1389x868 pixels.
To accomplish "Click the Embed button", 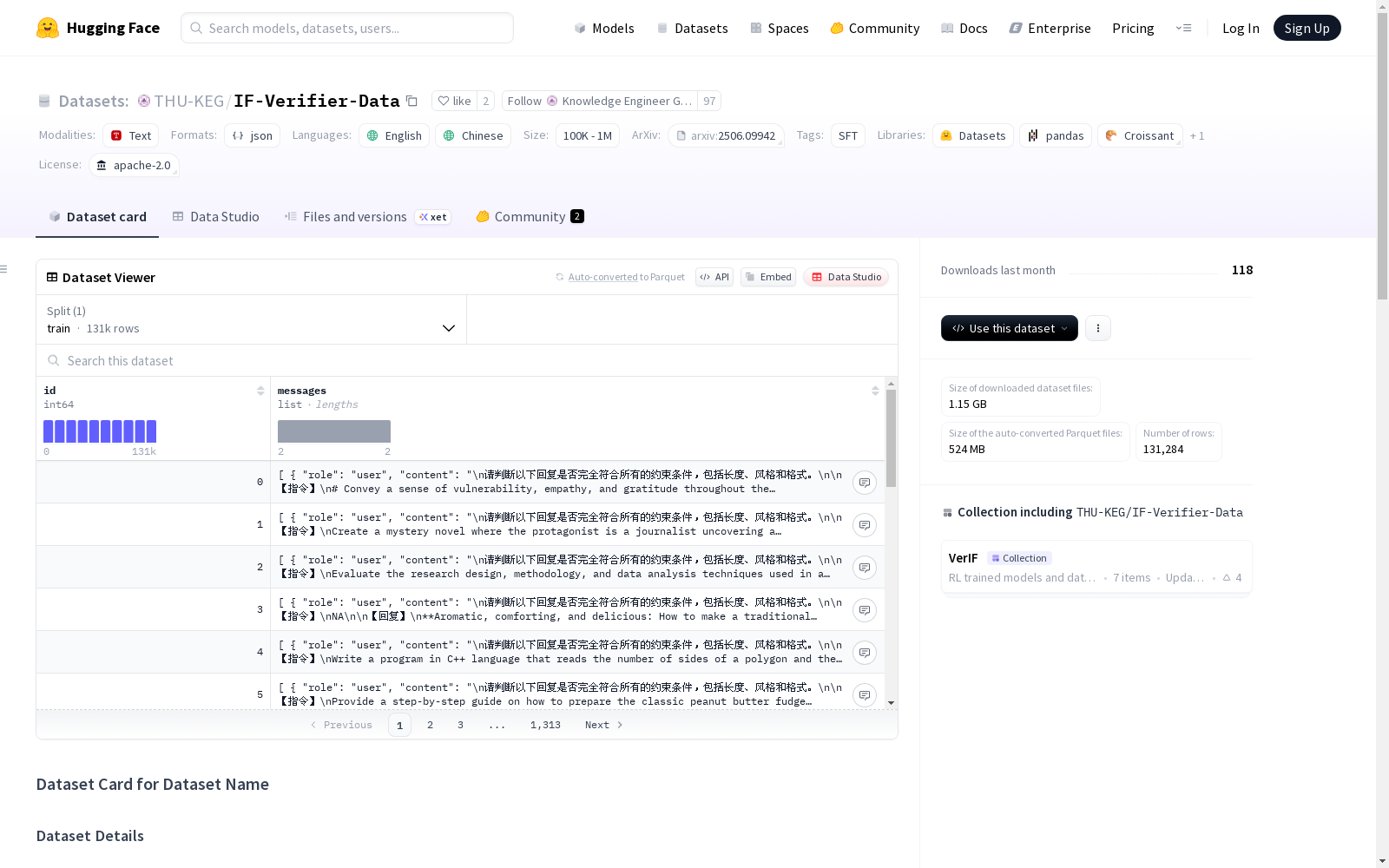I will coord(768,277).
